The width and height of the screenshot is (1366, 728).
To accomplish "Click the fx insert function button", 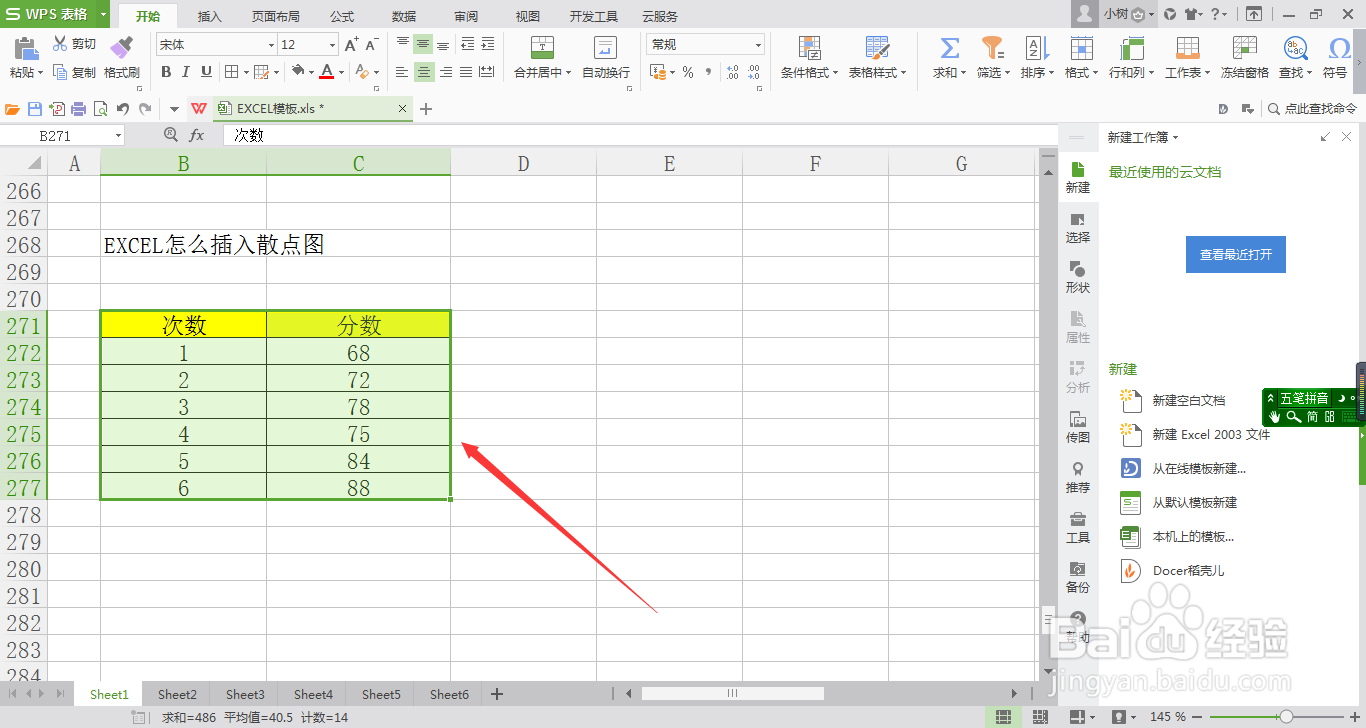I will [197, 135].
